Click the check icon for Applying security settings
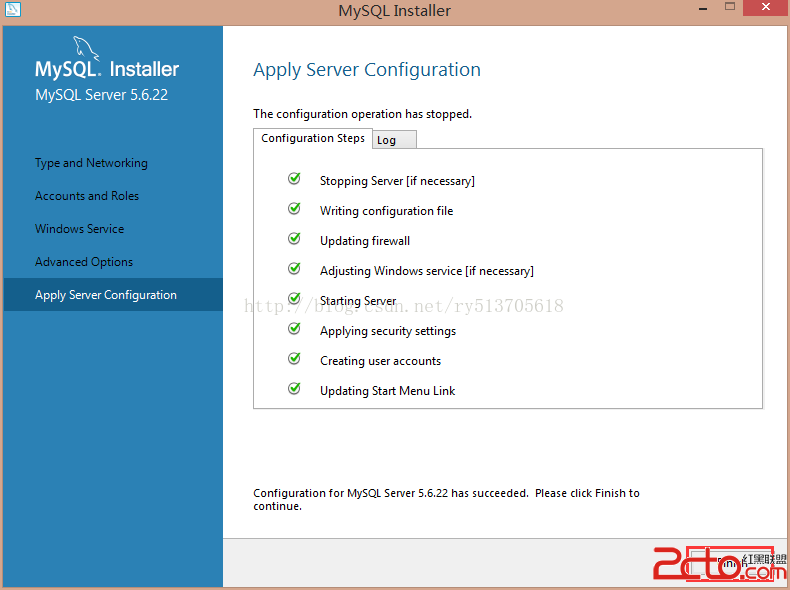This screenshot has width=790, height=590. 294,328
